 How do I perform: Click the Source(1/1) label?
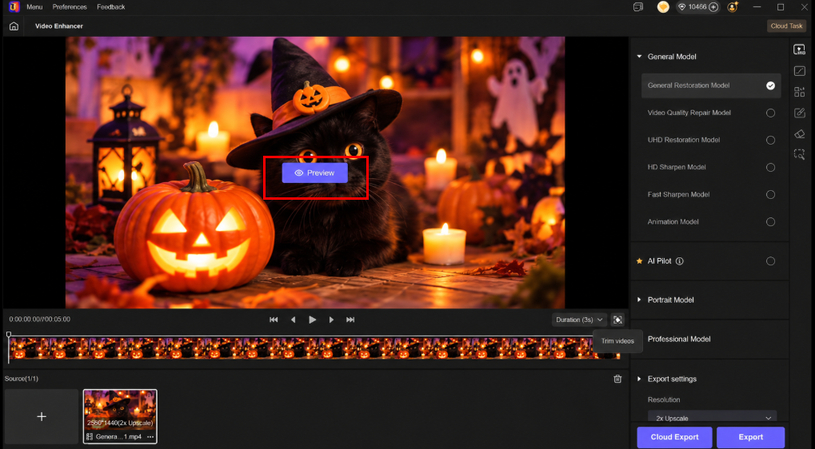(x=21, y=379)
